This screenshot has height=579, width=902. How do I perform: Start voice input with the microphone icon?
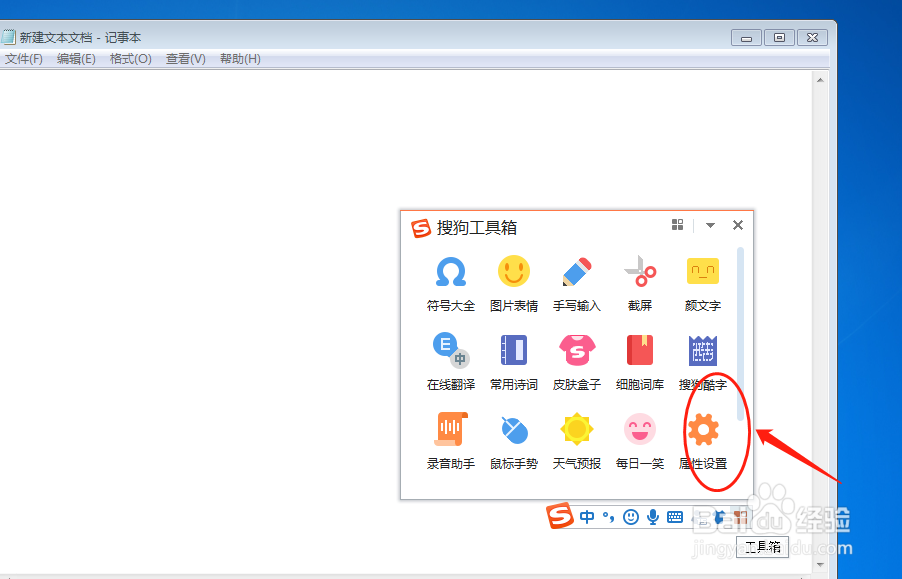(x=653, y=517)
